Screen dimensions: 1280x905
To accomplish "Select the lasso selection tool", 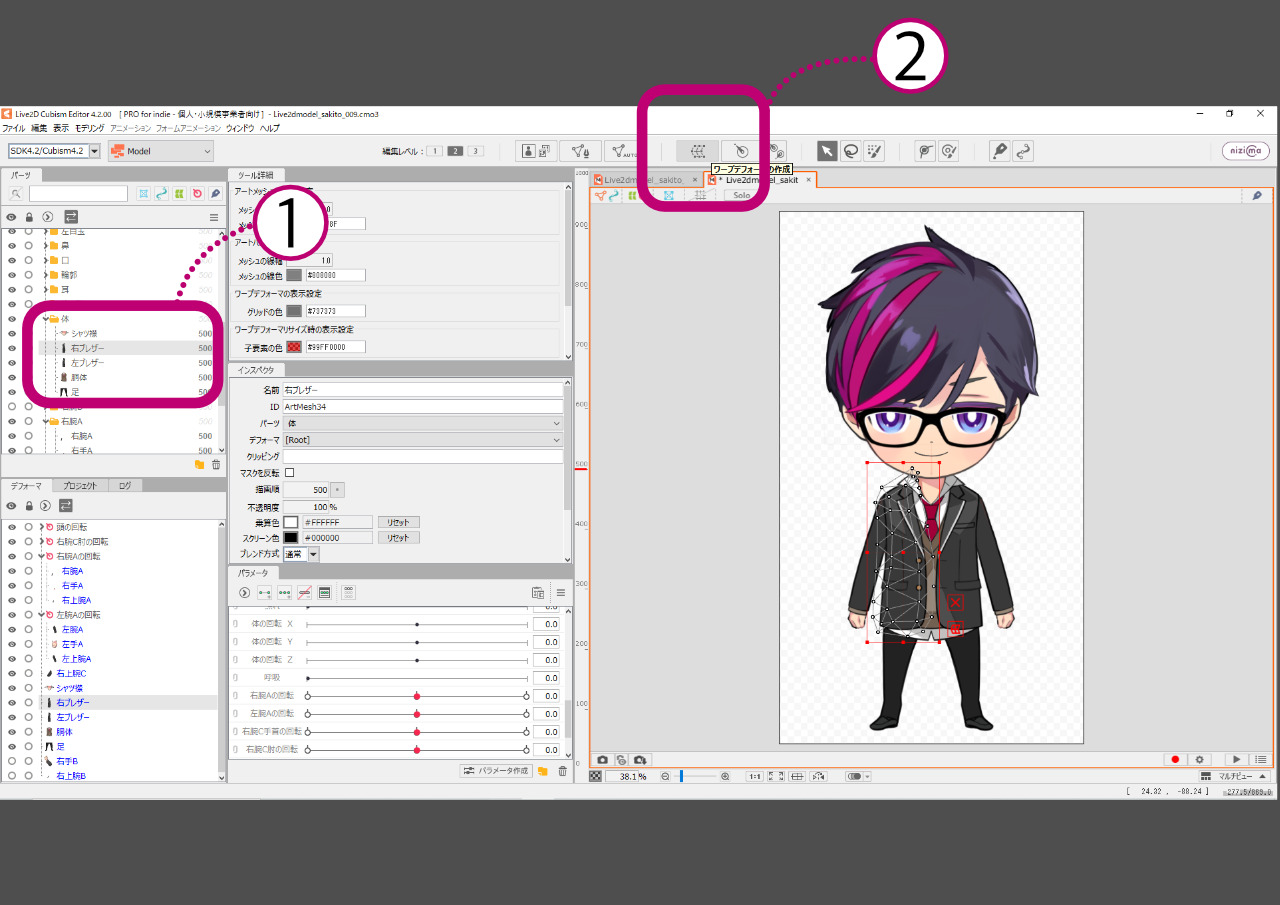I will click(x=851, y=151).
